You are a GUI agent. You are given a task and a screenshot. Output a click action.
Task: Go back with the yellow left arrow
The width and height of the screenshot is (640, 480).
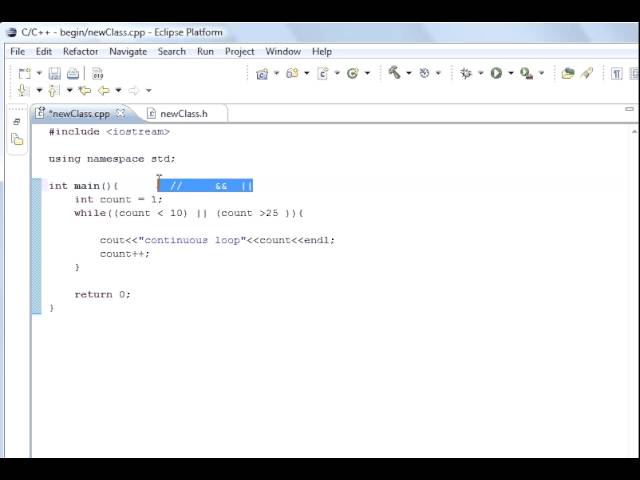click(x=104, y=90)
